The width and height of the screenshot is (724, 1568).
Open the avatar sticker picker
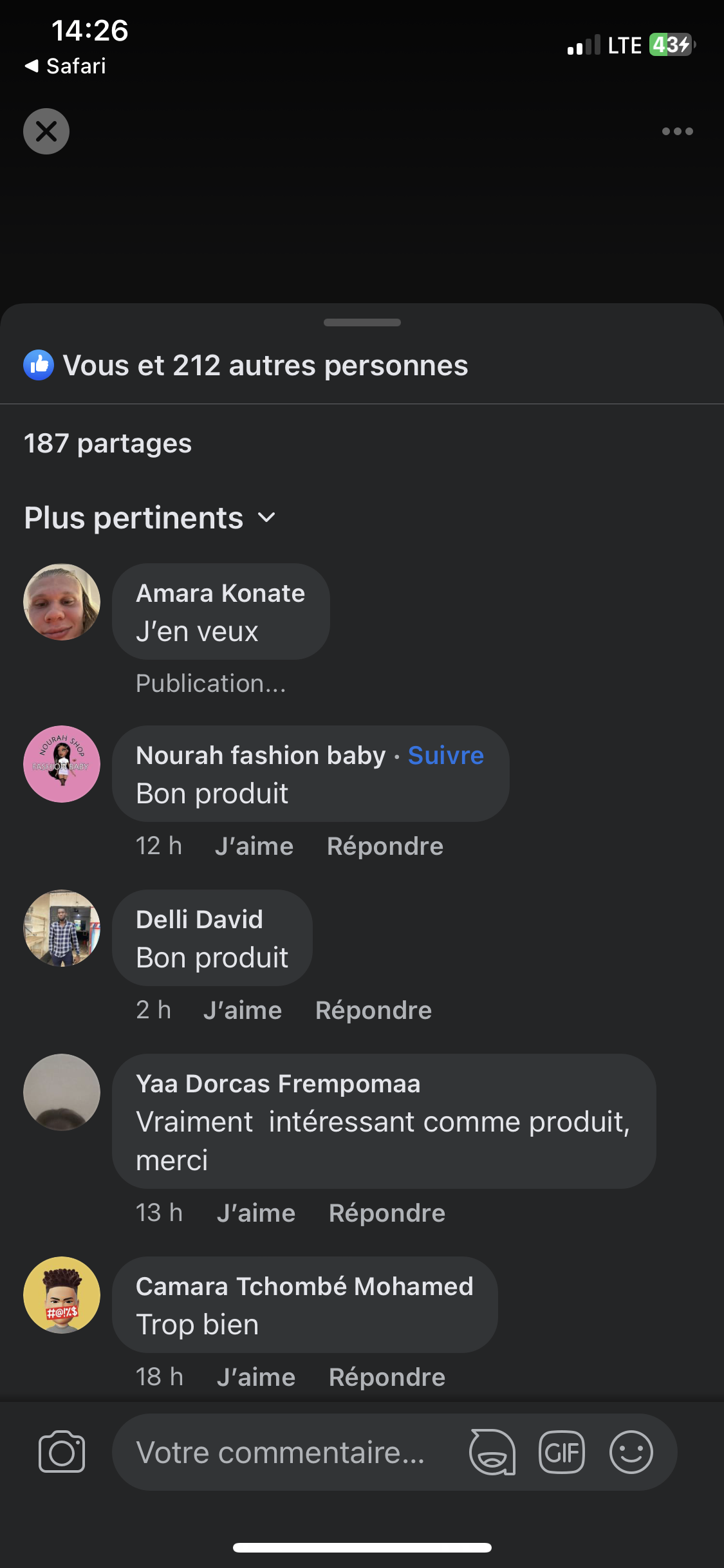click(492, 1452)
